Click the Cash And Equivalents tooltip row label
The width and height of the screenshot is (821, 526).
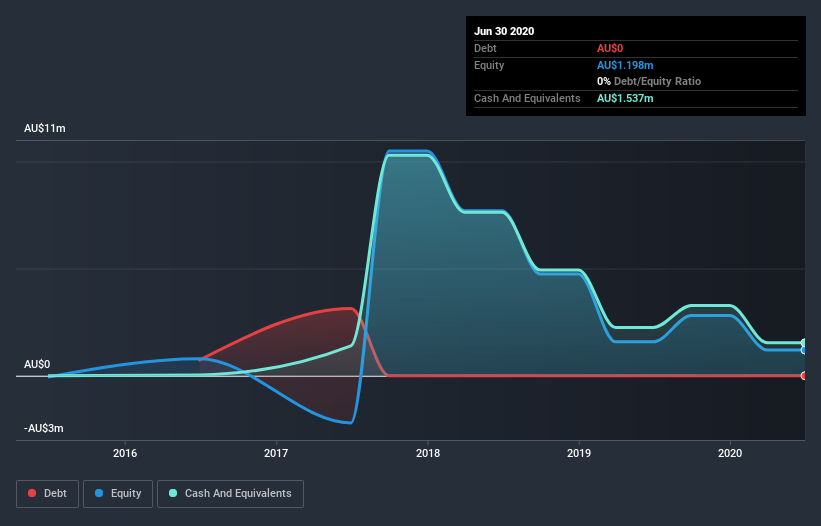pyautogui.click(x=527, y=98)
